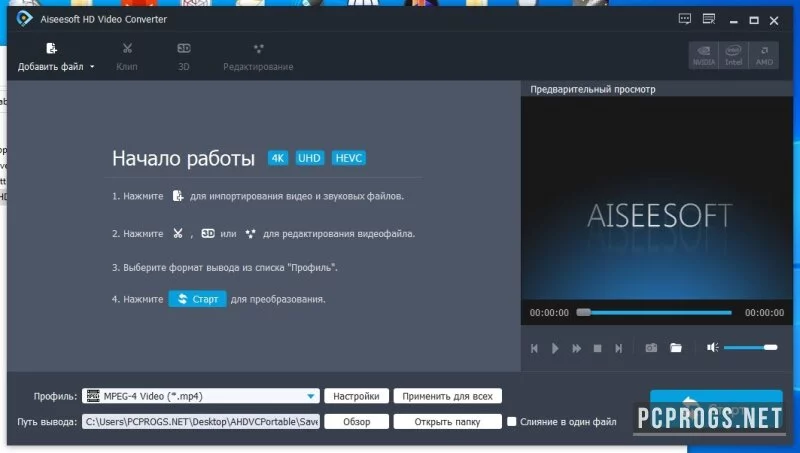Image resolution: width=800 pixels, height=453 pixels.
Task: Maximize the Aiseesoft window
Action: coord(754,20)
